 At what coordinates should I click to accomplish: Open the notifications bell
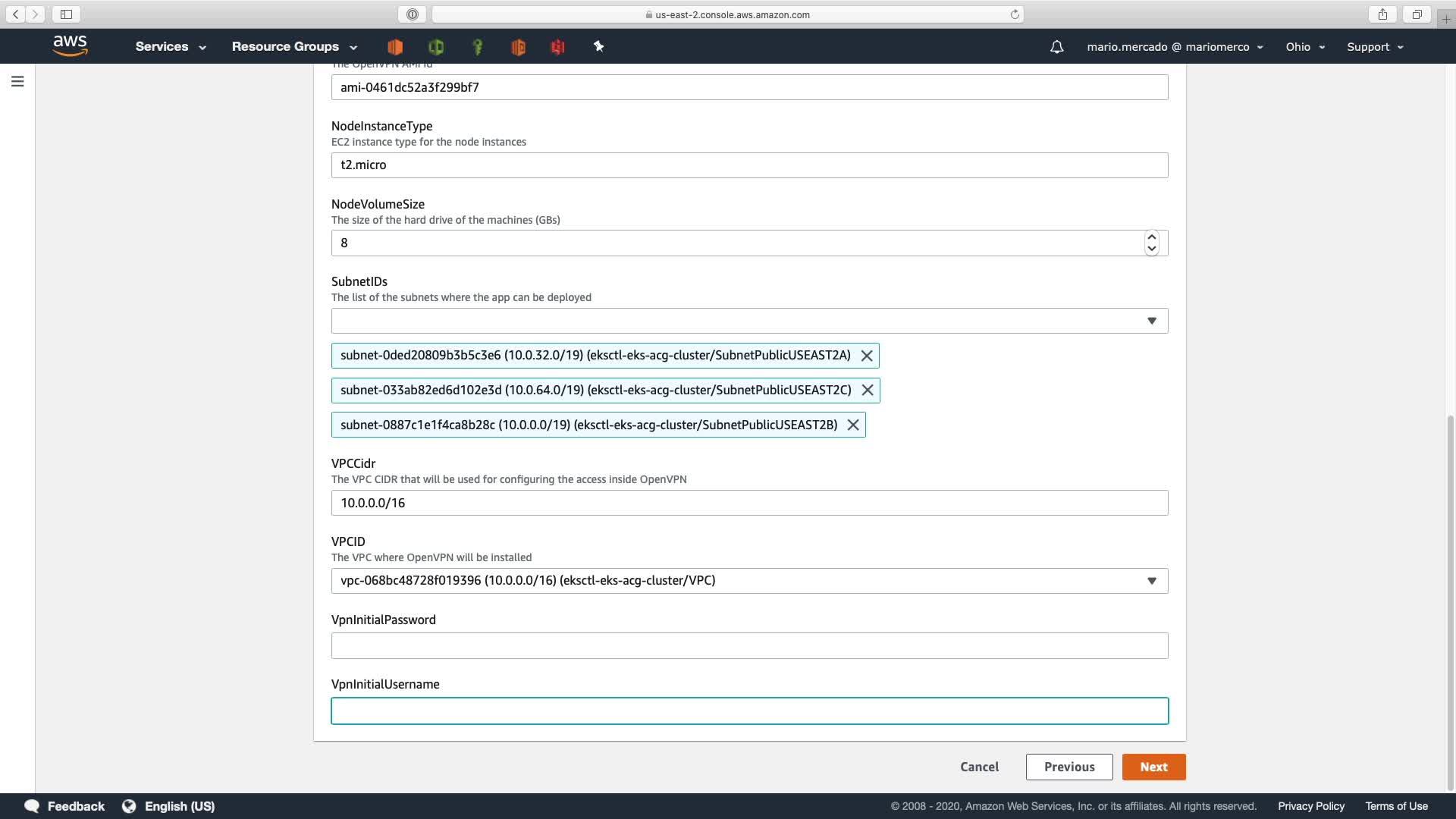pyautogui.click(x=1056, y=47)
